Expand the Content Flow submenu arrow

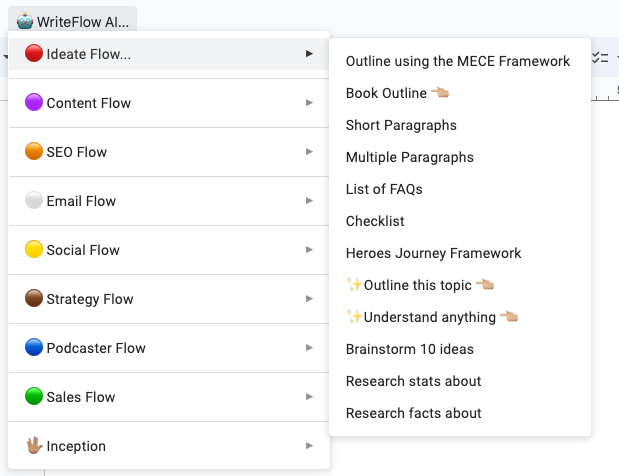click(310, 103)
